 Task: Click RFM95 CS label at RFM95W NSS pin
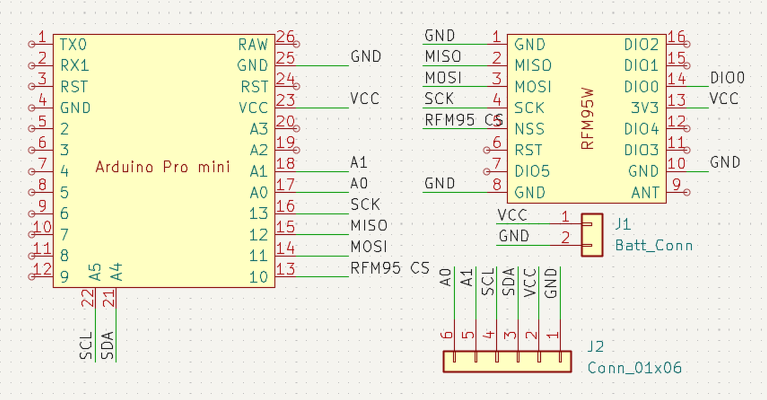point(464,120)
